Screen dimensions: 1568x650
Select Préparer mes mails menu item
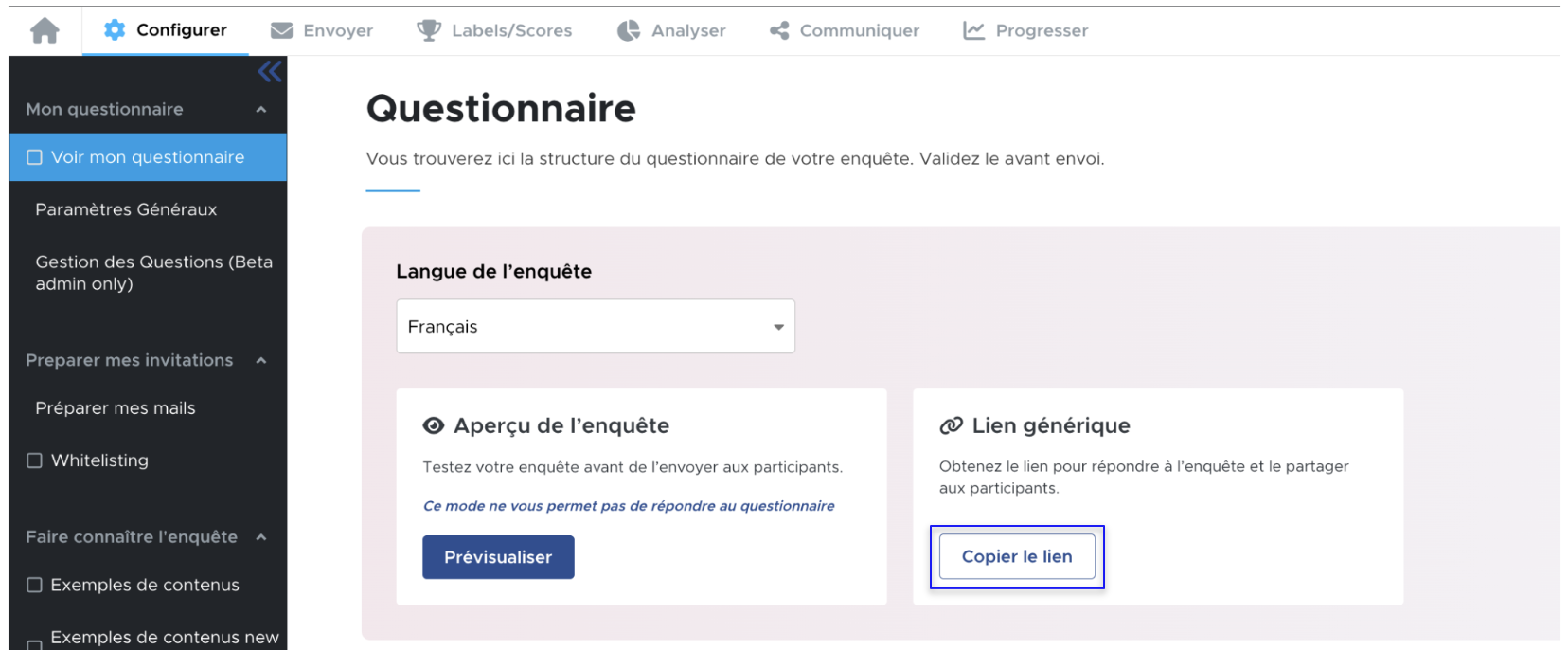pos(116,408)
